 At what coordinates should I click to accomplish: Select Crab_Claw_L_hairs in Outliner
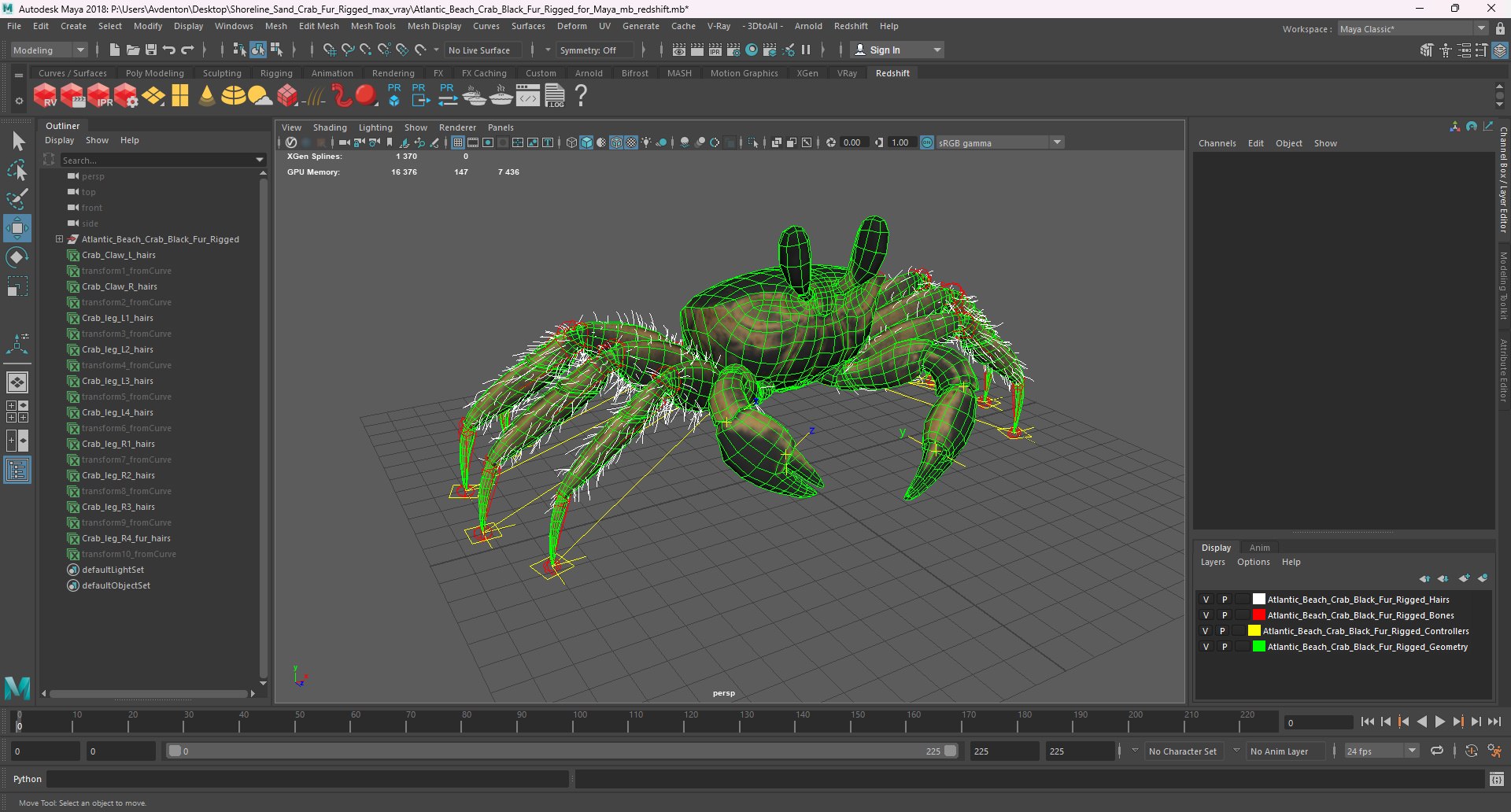click(x=119, y=255)
